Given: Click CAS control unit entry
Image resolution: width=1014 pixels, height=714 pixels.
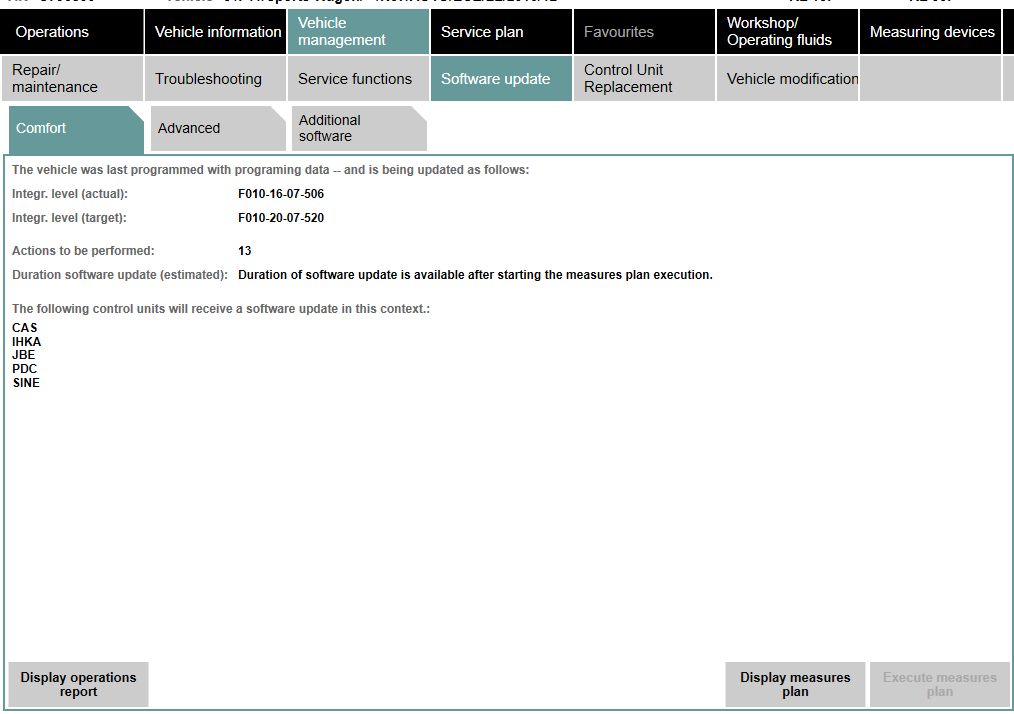Looking at the screenshot, I should coord(25,328).
